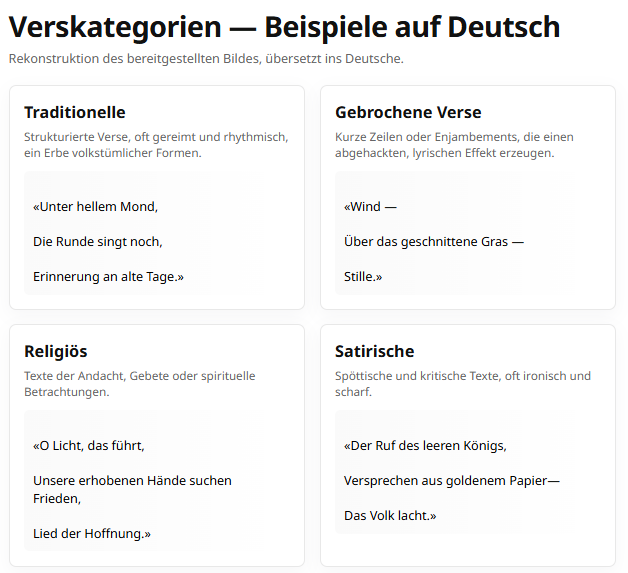Select the "Traditionelle" card heading
Viewport: 628px width, 573px height.
click(75, 112)
